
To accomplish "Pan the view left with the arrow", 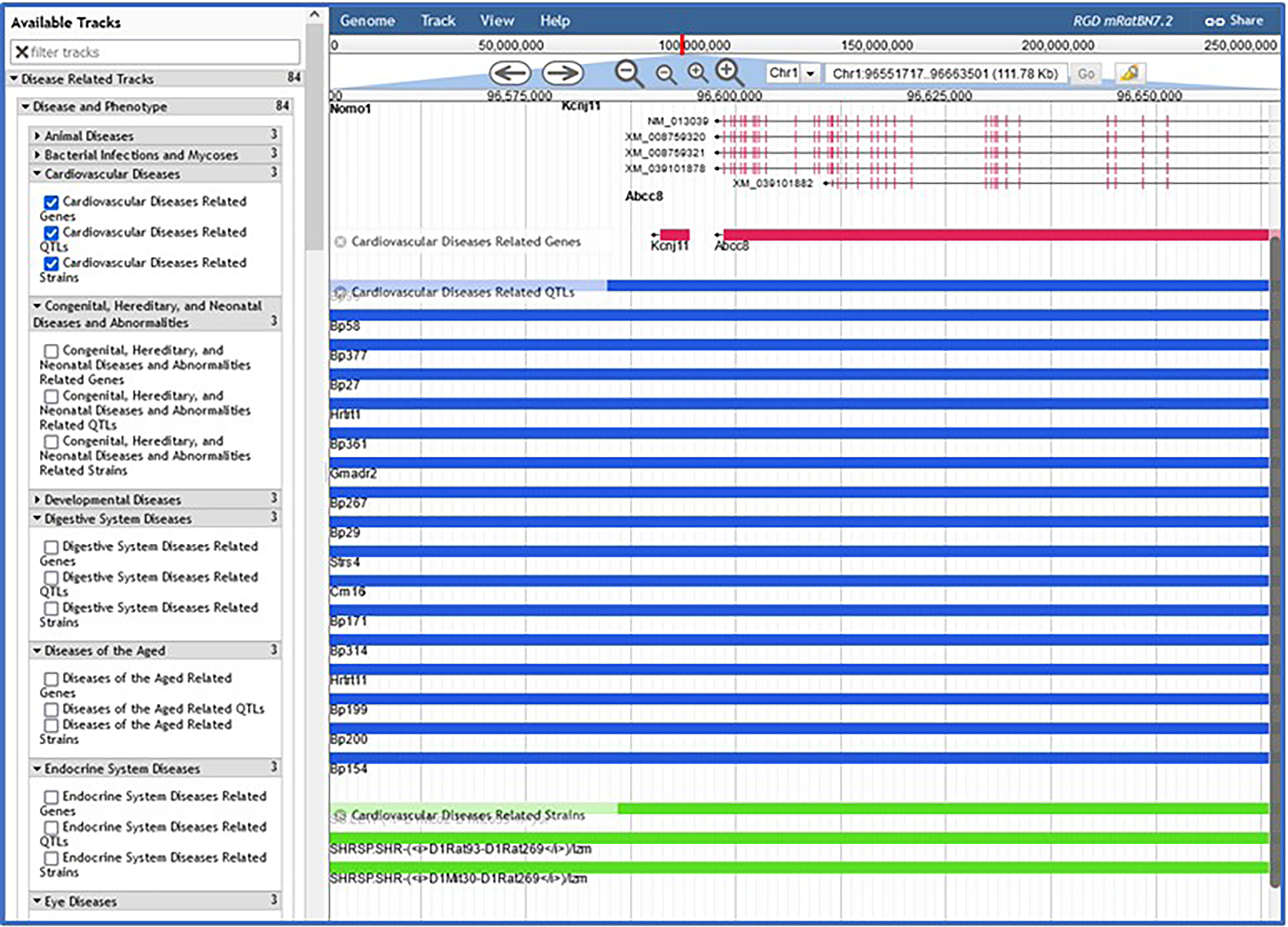I will [510, 74].
